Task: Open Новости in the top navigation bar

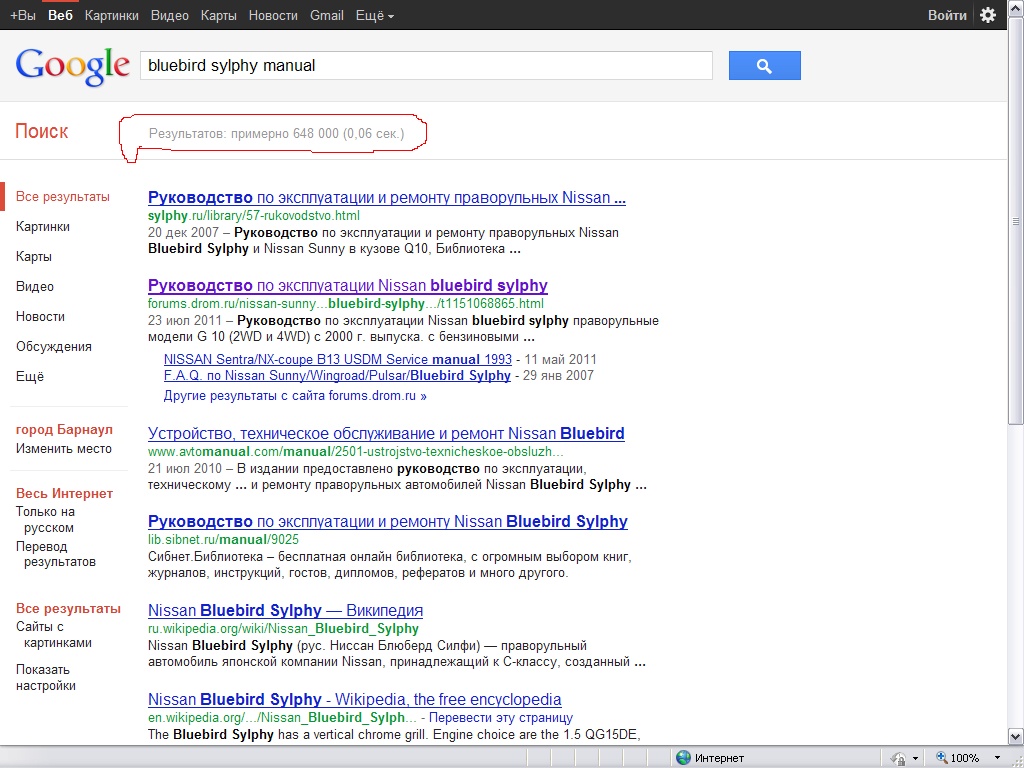Action: click(x=273, y=15)
